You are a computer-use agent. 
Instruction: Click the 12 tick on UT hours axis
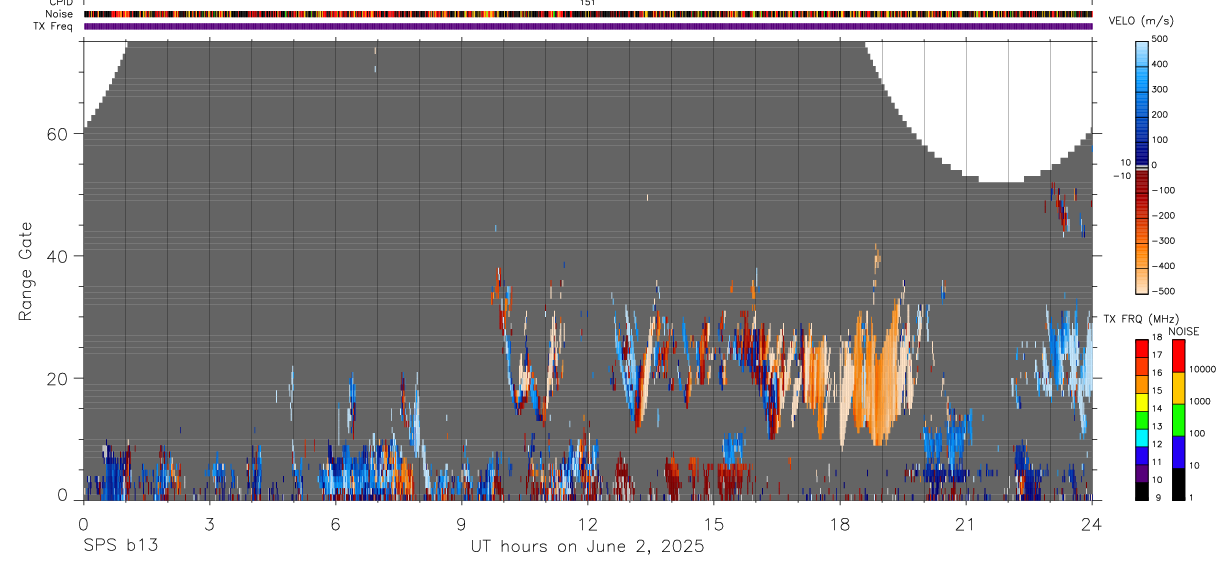[x=587, y=524]
